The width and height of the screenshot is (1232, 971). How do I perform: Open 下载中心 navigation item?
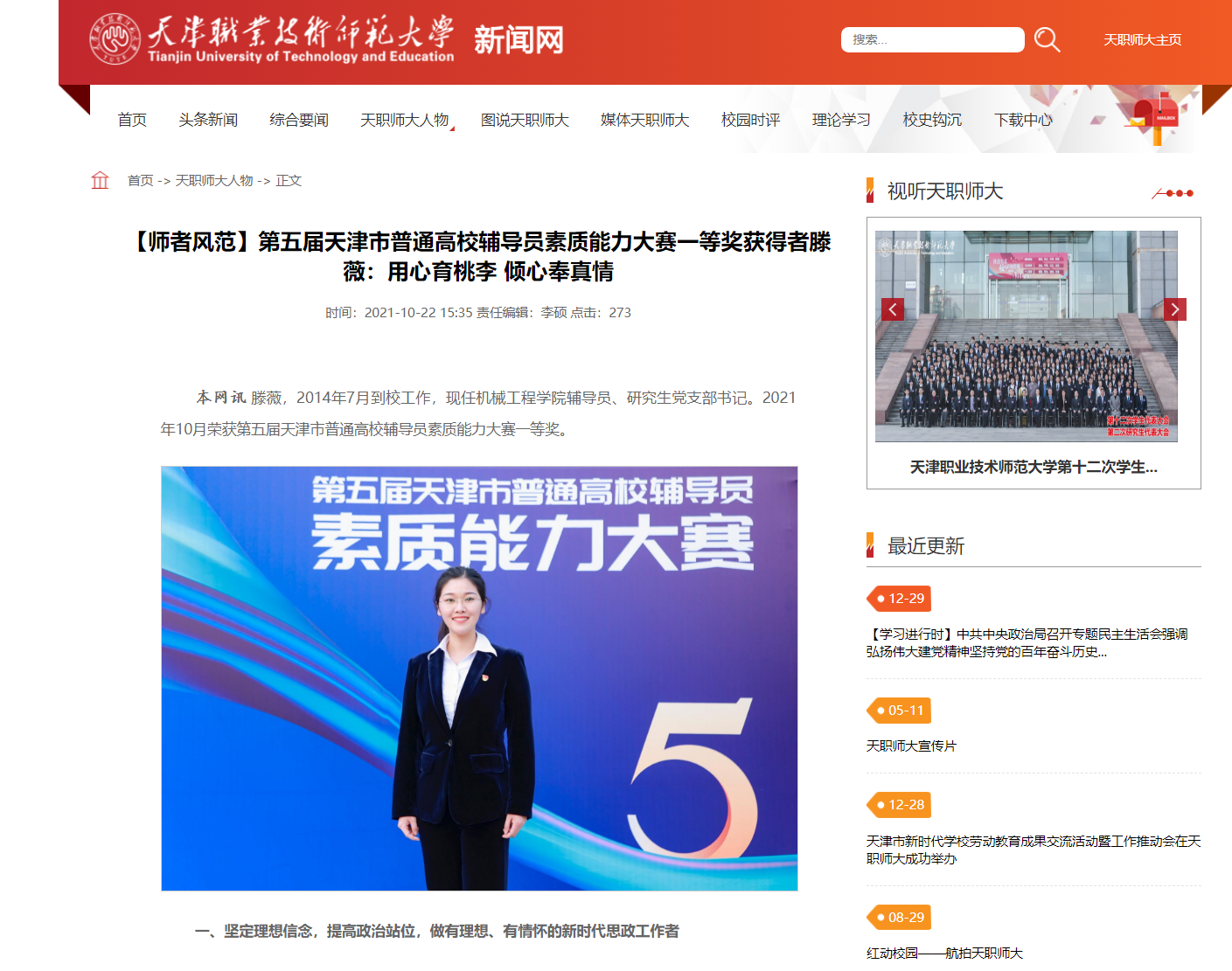(1023, 120)
